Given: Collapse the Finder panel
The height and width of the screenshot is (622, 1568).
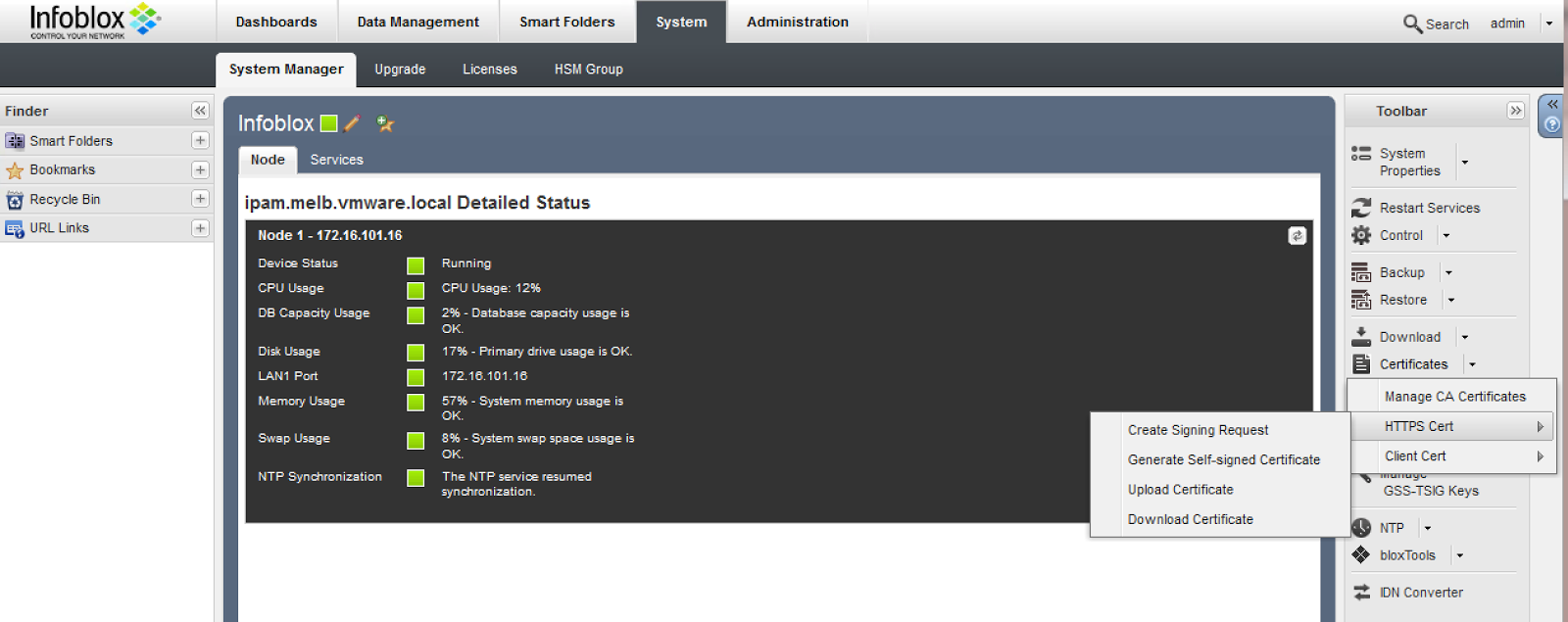Looking at the screenshot, I should click(200, 111).
